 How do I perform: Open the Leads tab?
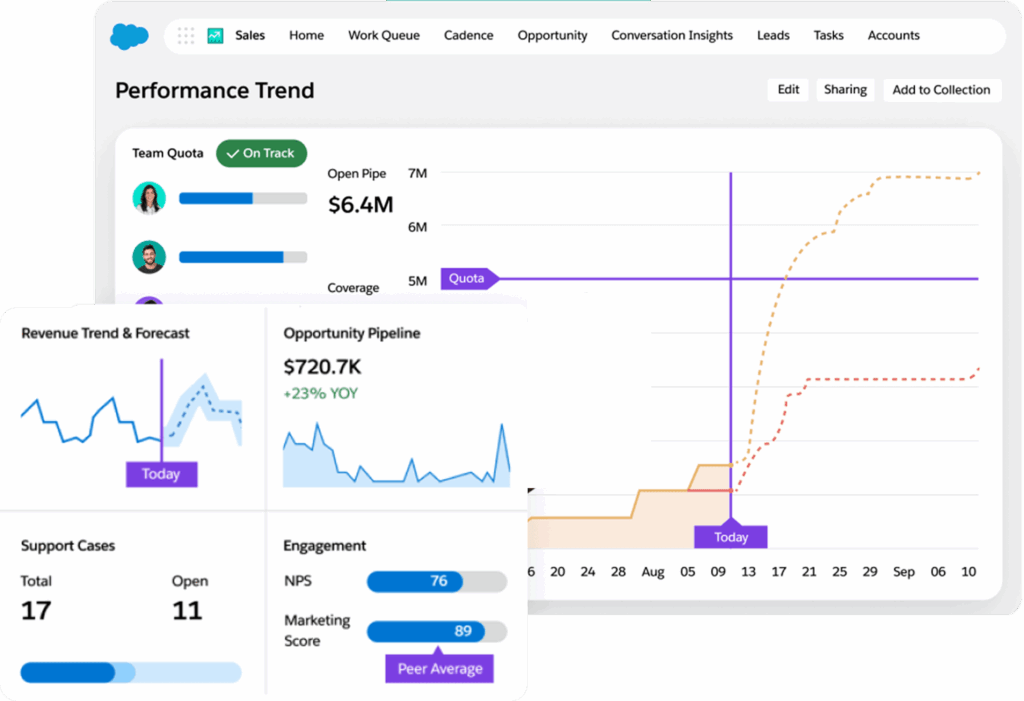tap(773, 35)
